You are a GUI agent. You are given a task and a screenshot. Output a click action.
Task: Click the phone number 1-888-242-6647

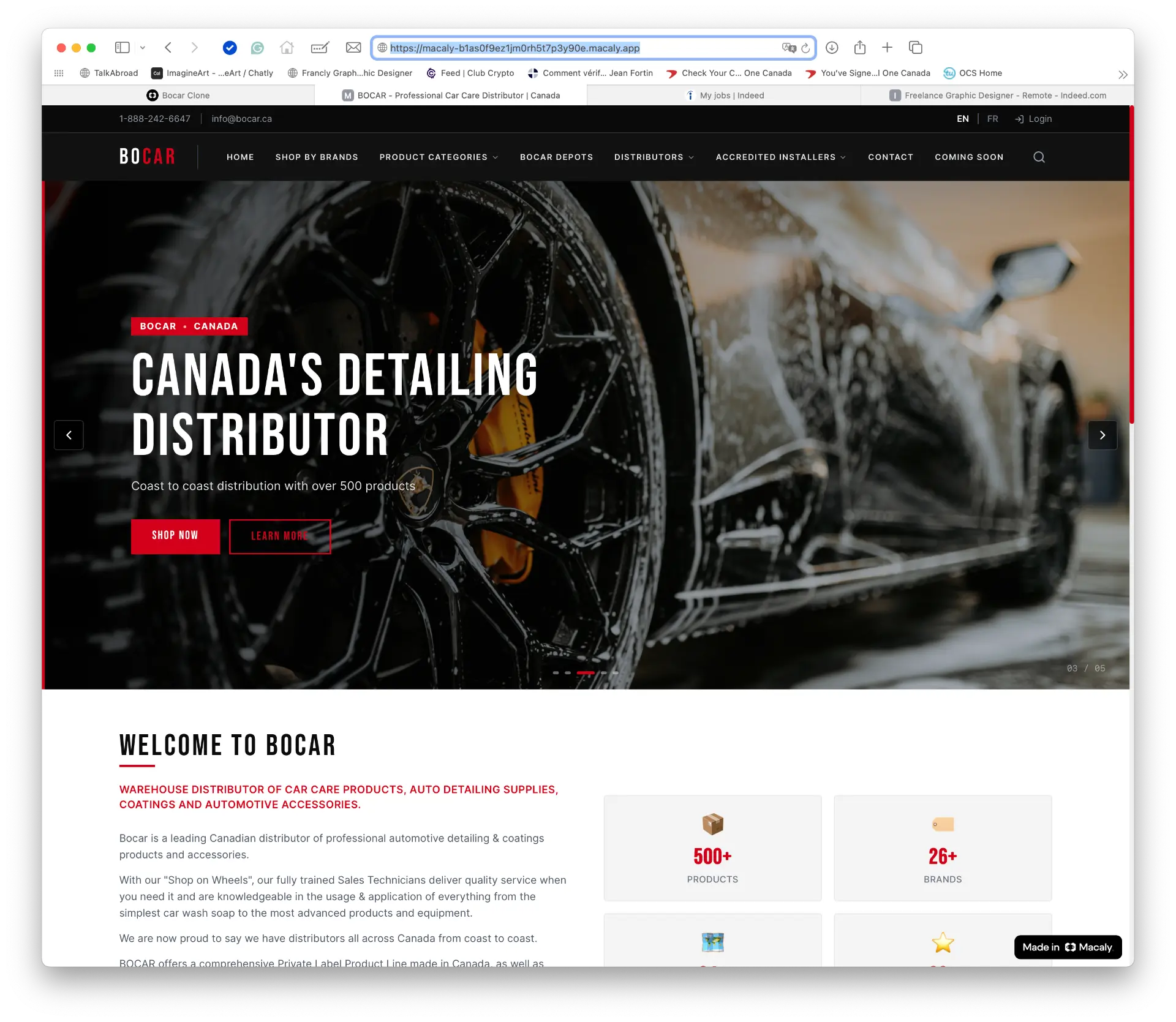(155, 119)
